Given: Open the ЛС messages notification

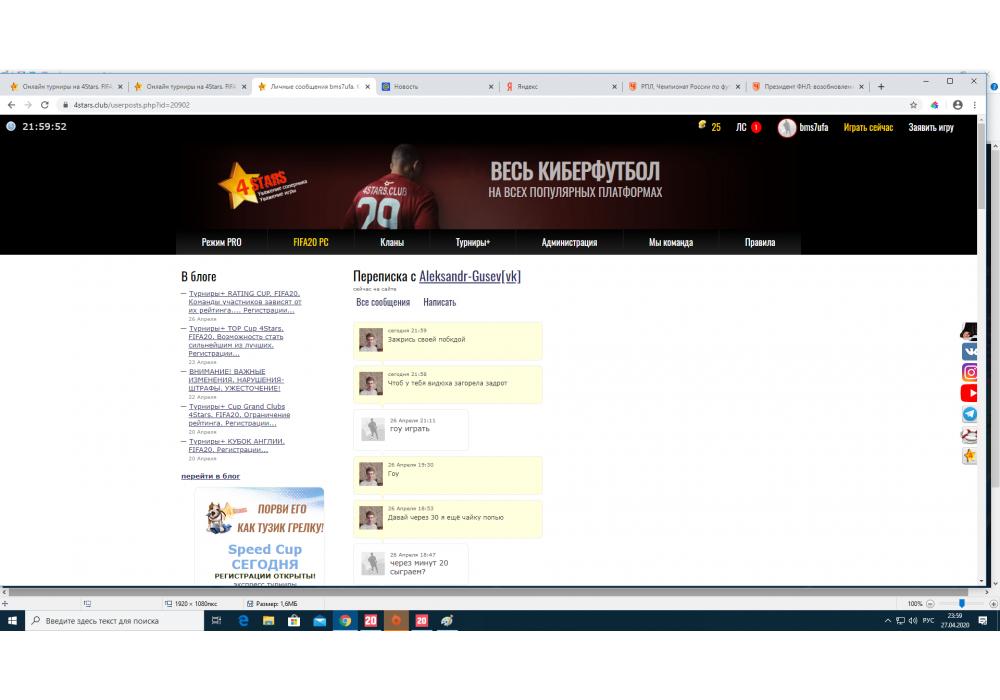Looking at the screenshot, I should [x=748, y=128].
